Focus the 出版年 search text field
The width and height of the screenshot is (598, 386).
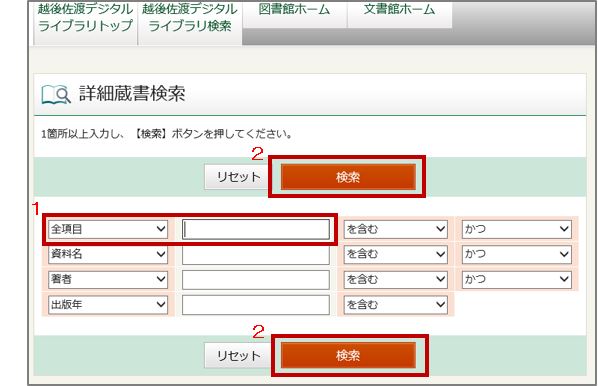point(256,305)
